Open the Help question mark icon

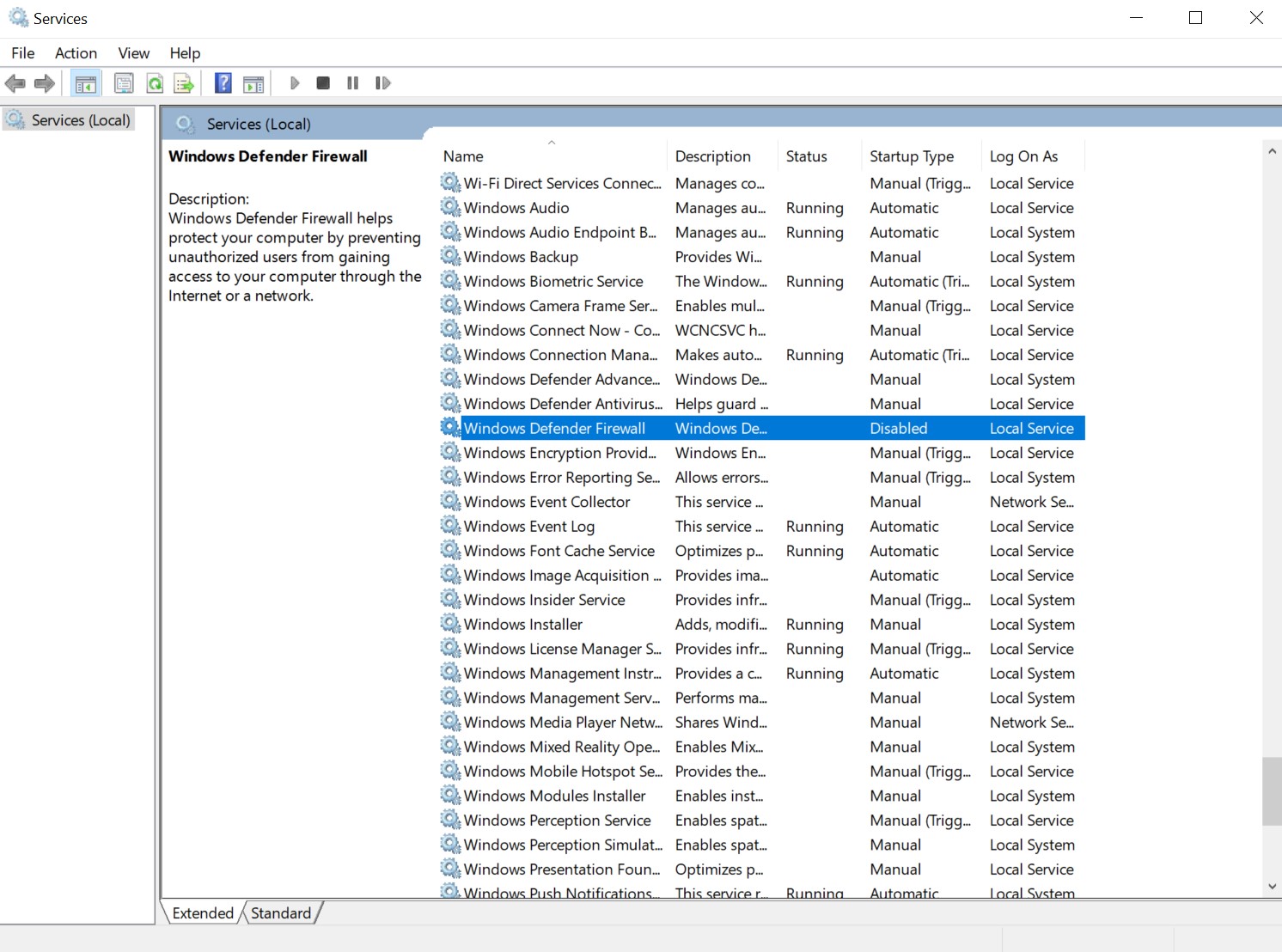point(223,83)
